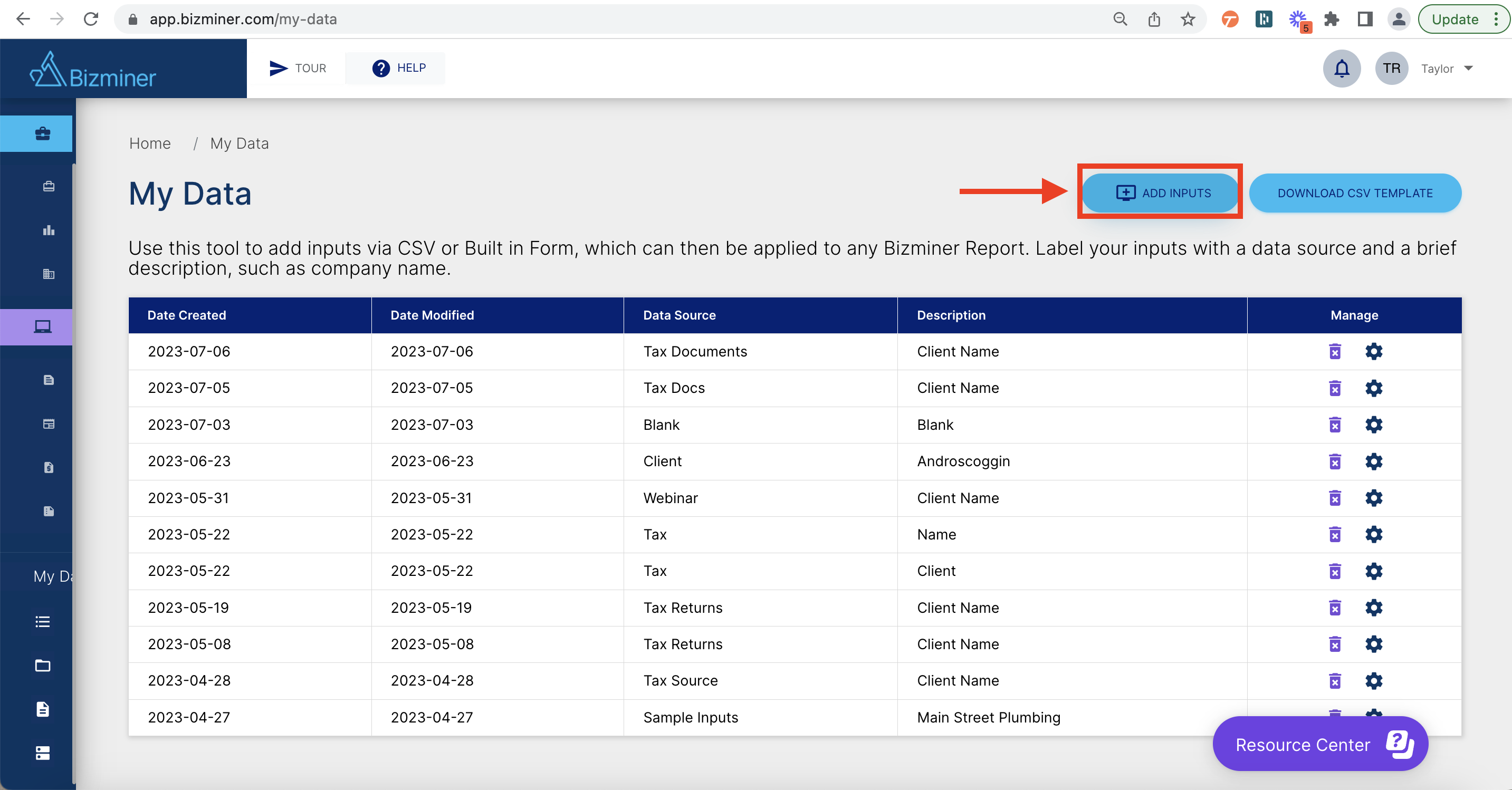Delete the Tax Docs row

click(1335, 388)
